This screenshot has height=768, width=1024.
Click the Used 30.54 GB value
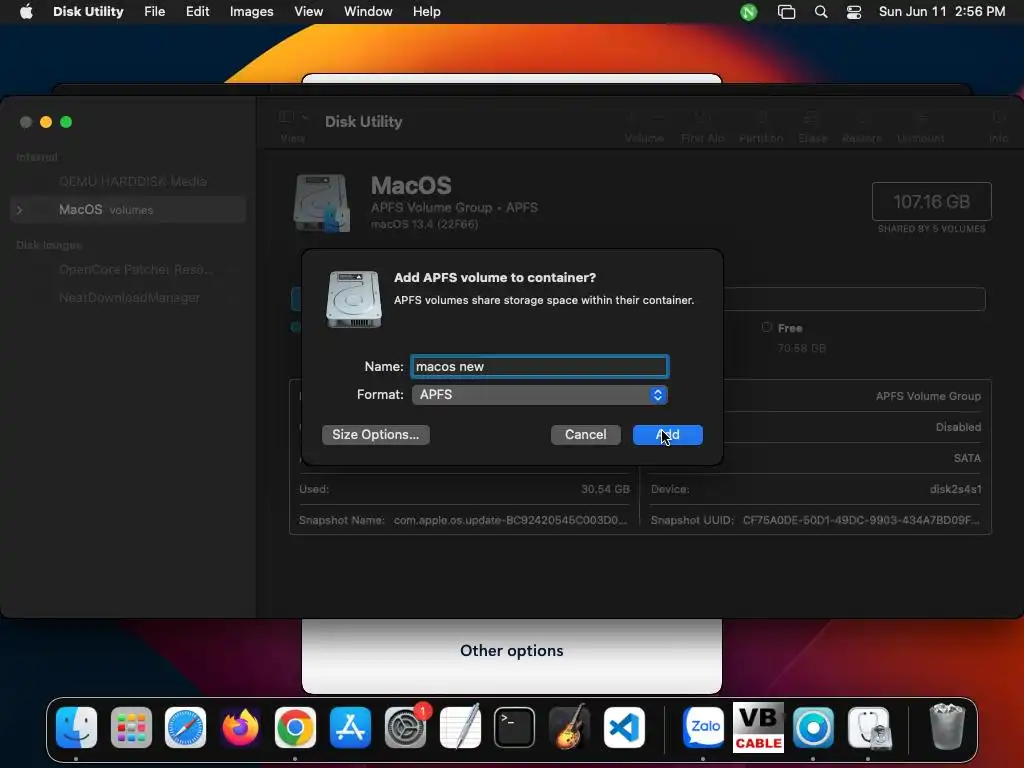pos(605,489)
